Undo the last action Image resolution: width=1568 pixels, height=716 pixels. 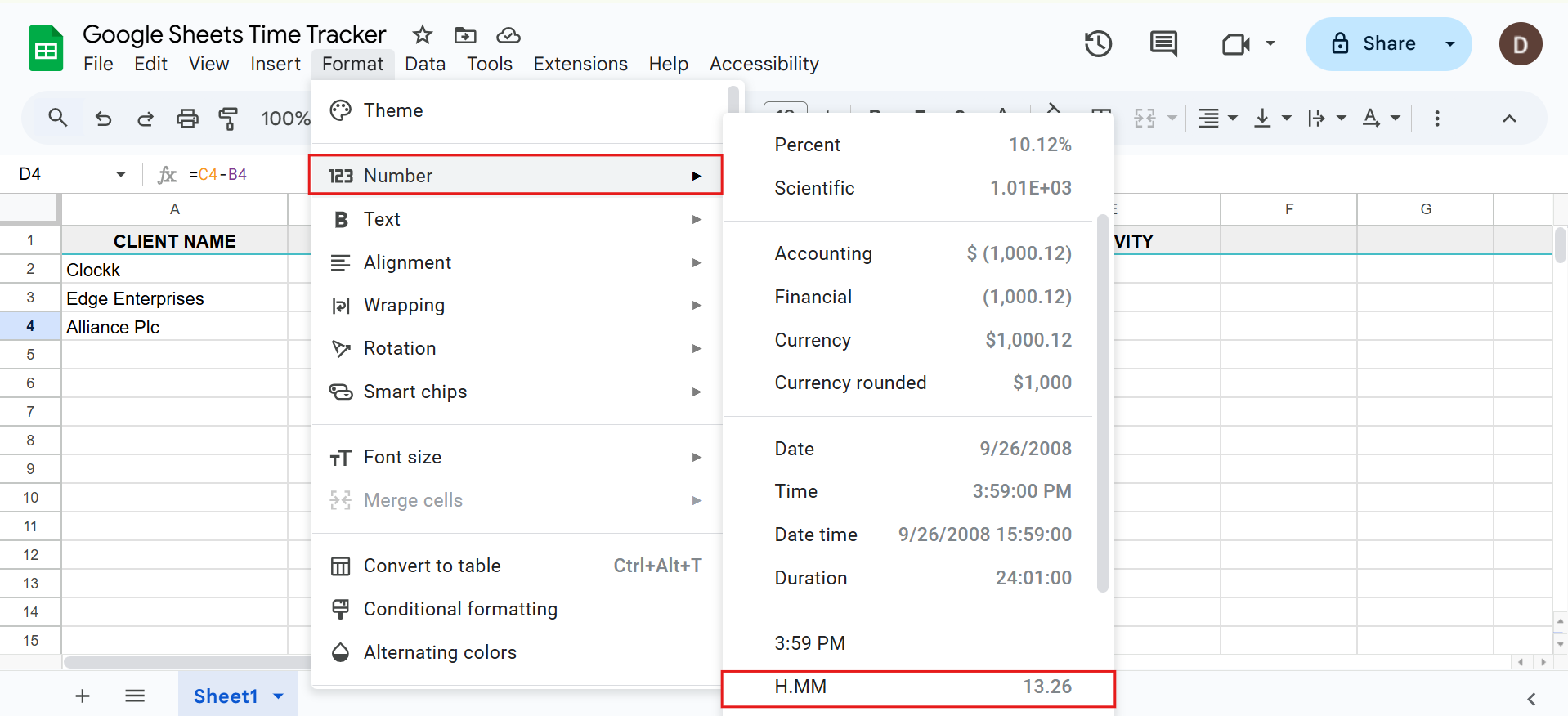tap(103, 119)
